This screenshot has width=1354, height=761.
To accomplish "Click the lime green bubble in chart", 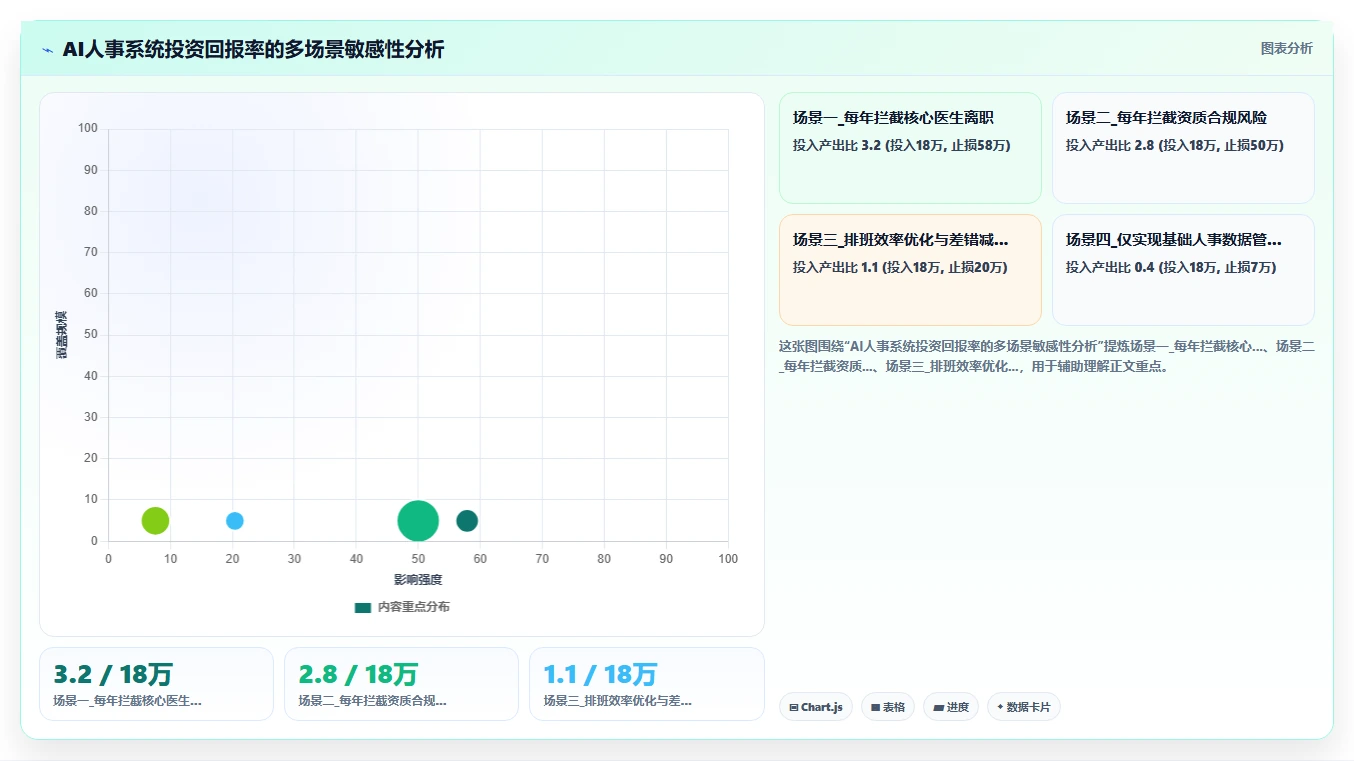I will [155, 520].
